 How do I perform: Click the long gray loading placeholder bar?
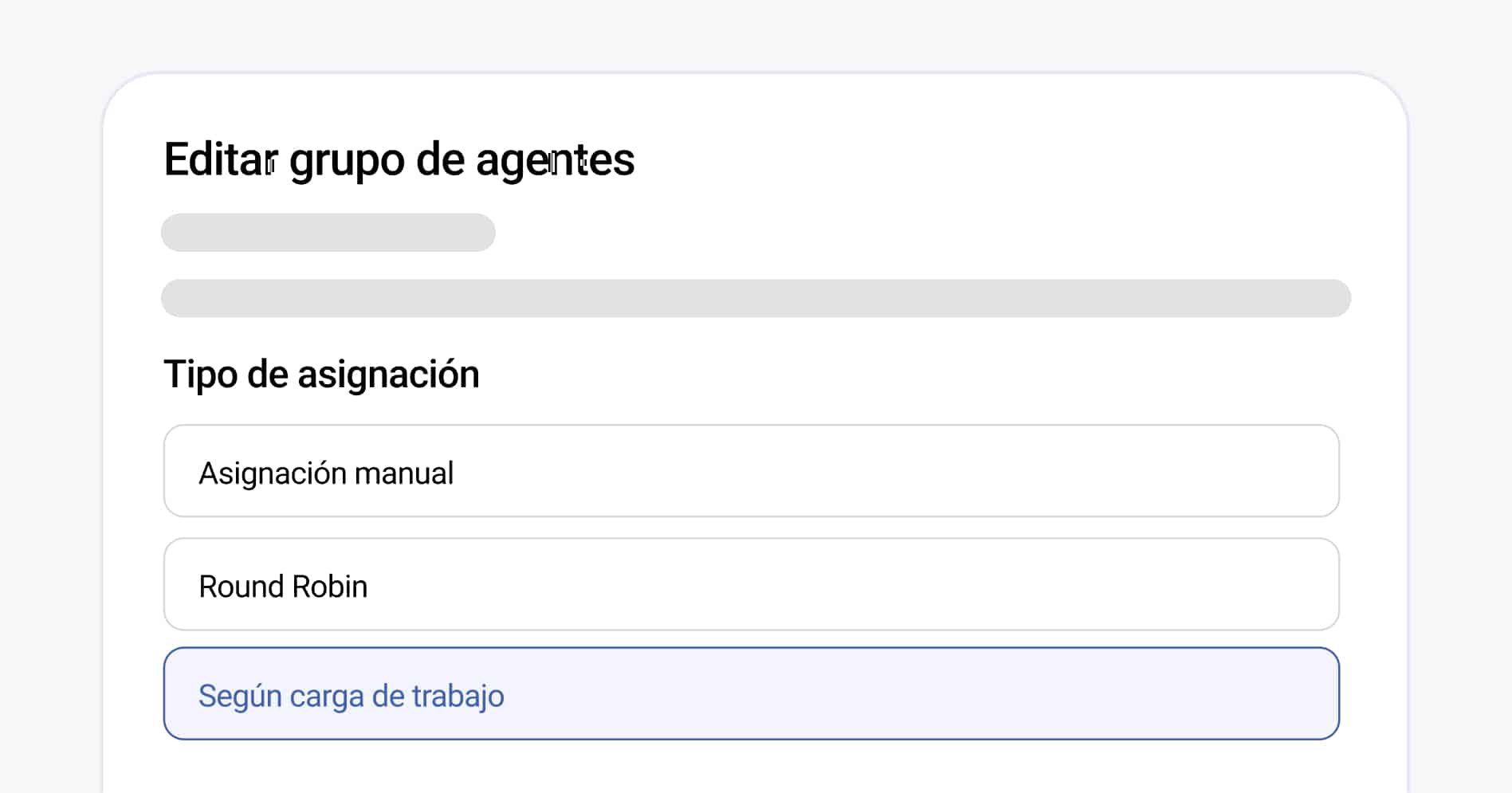tap(756, 298)
